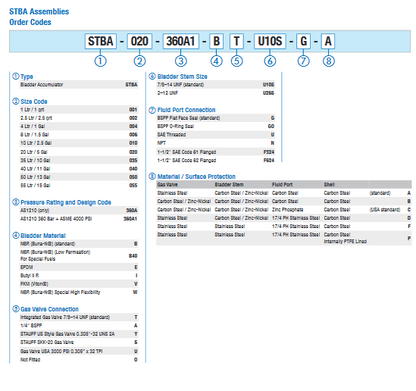Select the 'BSPP O-Ring Seal' row
The width and height of the screenshot is (416, 391).
pyautogui.click(x=216, y=126)
